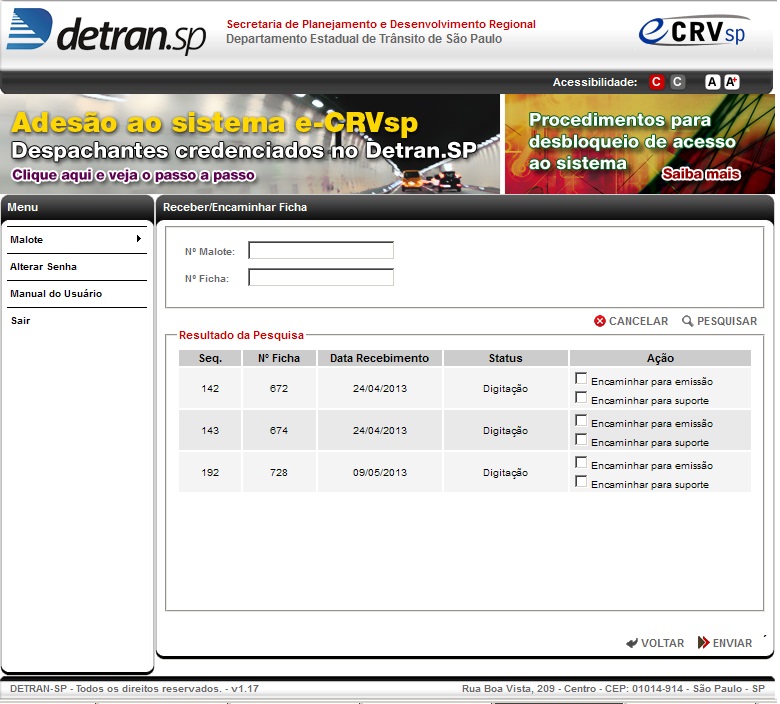Check Encaminhar para emissão for ficha 672
Image resolution: width=780 pixels, height=704 pixels.
(x=581, y=378)
